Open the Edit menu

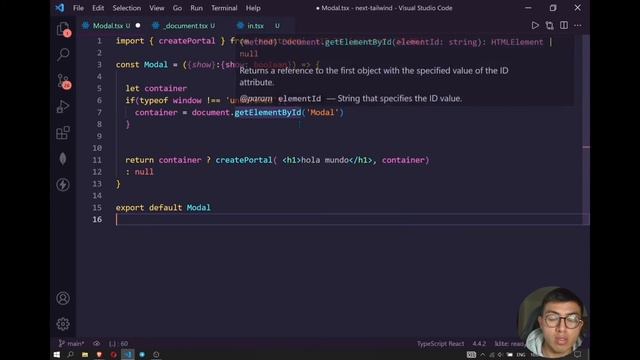(98, 8)
